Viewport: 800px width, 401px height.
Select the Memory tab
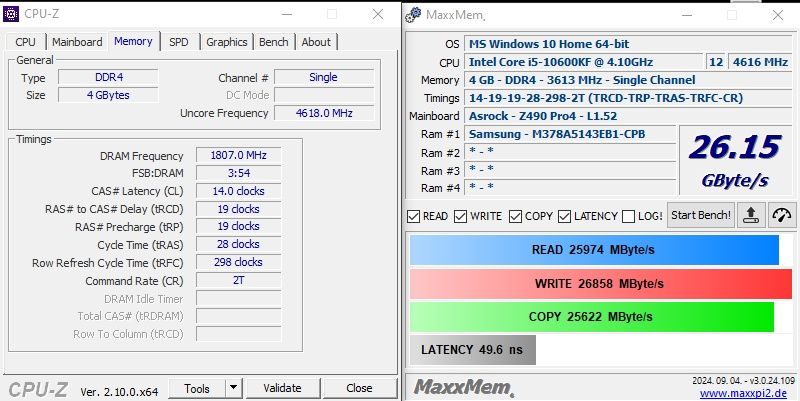pyautogui.click(x=133, y=41)
